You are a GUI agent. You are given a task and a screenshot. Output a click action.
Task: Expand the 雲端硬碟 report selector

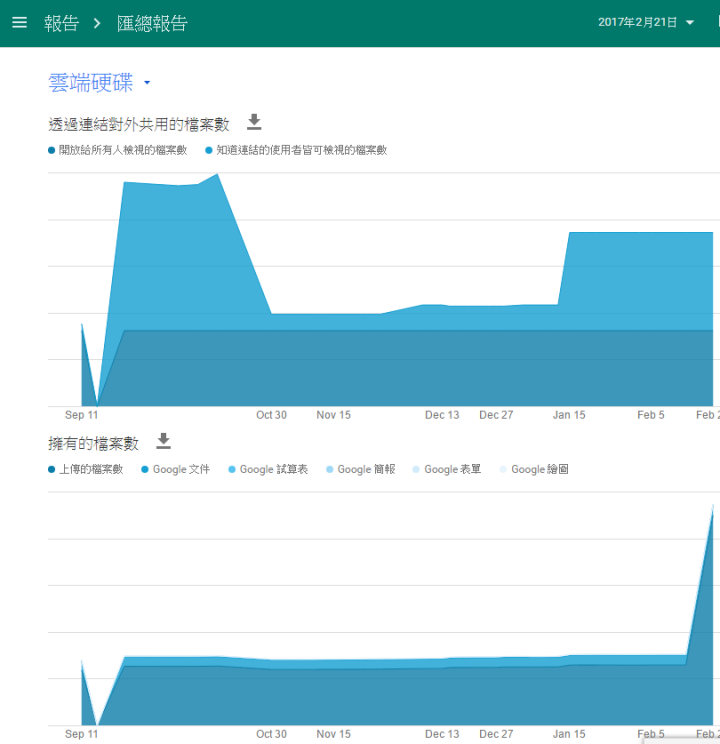[100, 83]
